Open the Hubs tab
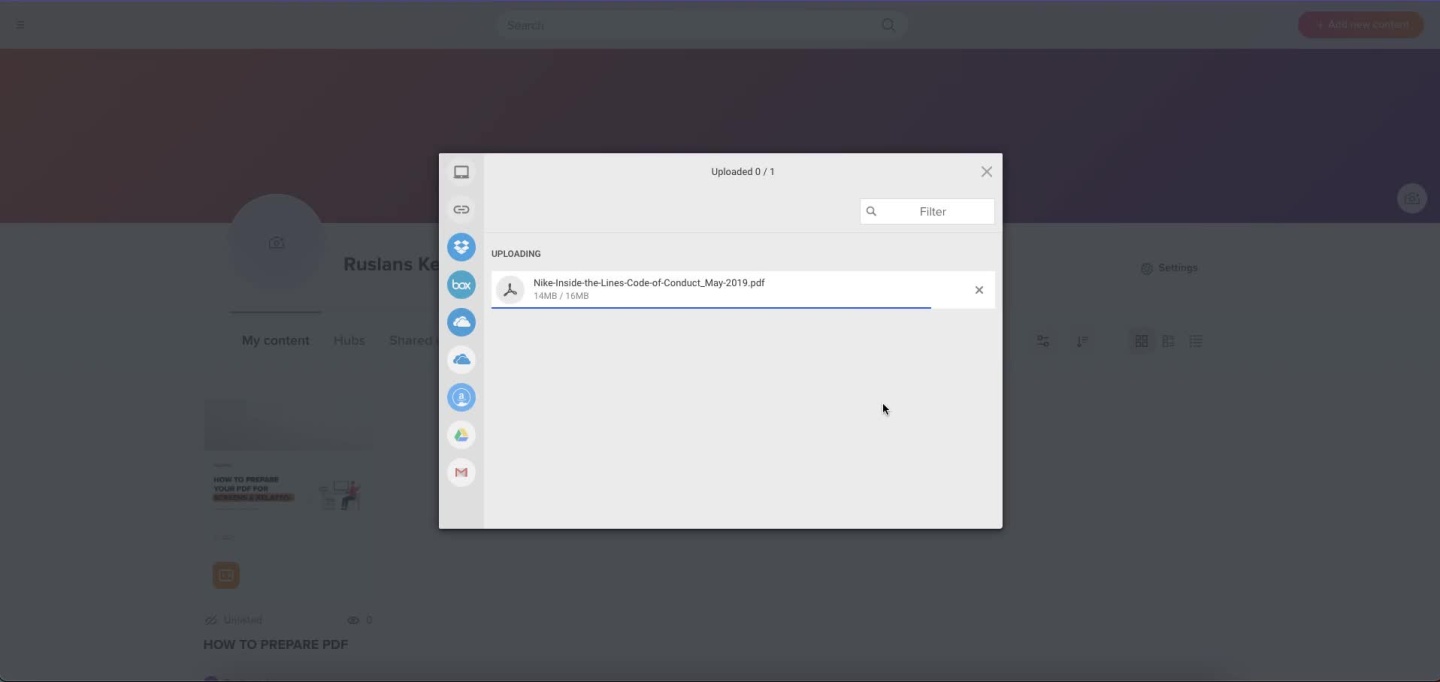1440x682 pixels. [x=349, y=341]
